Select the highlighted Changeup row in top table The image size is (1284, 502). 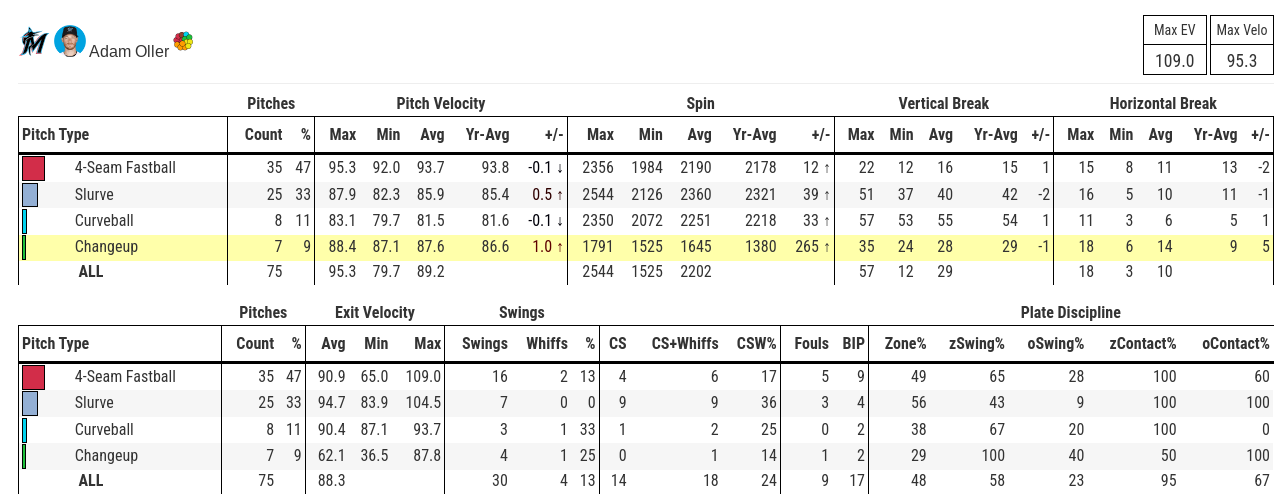point(646,246)
